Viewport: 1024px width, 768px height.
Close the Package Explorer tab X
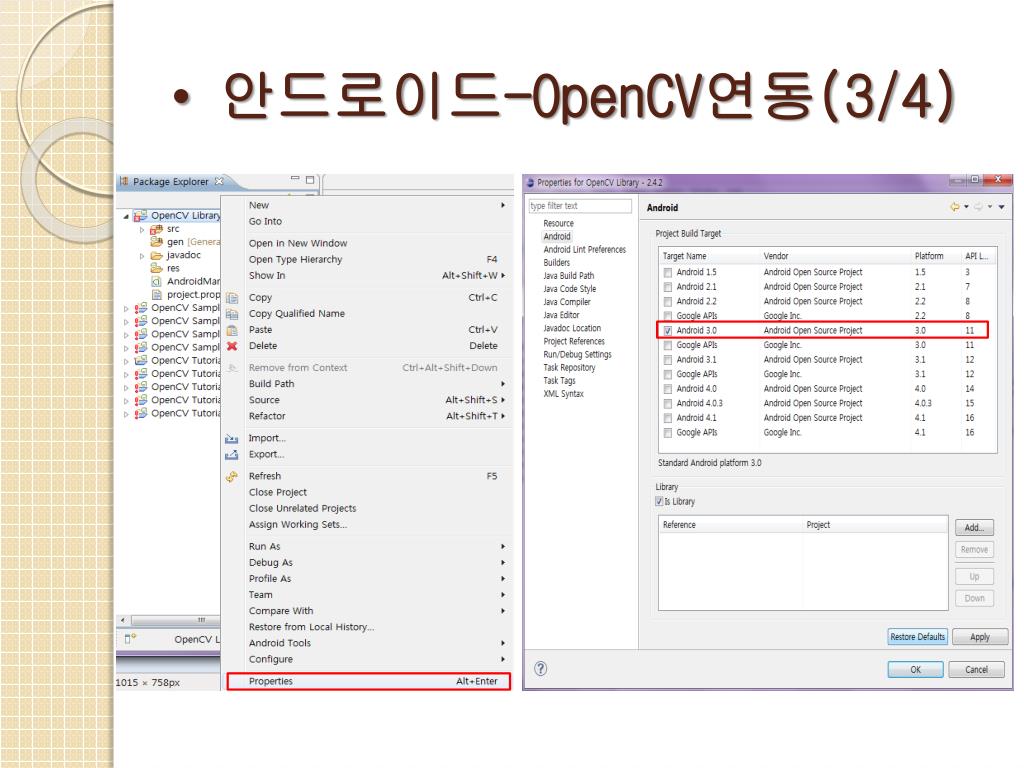pyautogui.click(x=219, y=182)
